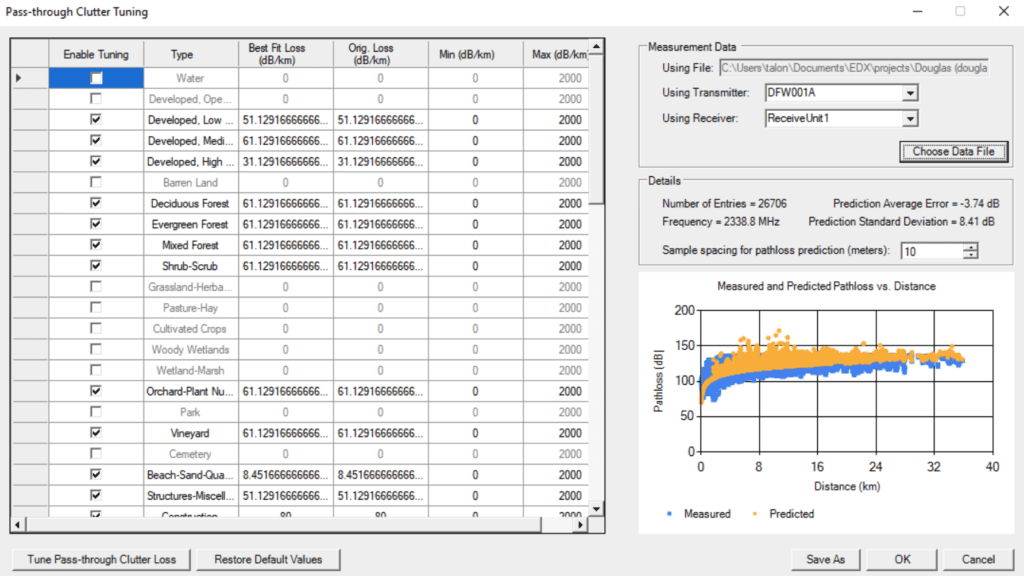Click Restore Default Values button

pyautogui.click(x=267, y=559)
